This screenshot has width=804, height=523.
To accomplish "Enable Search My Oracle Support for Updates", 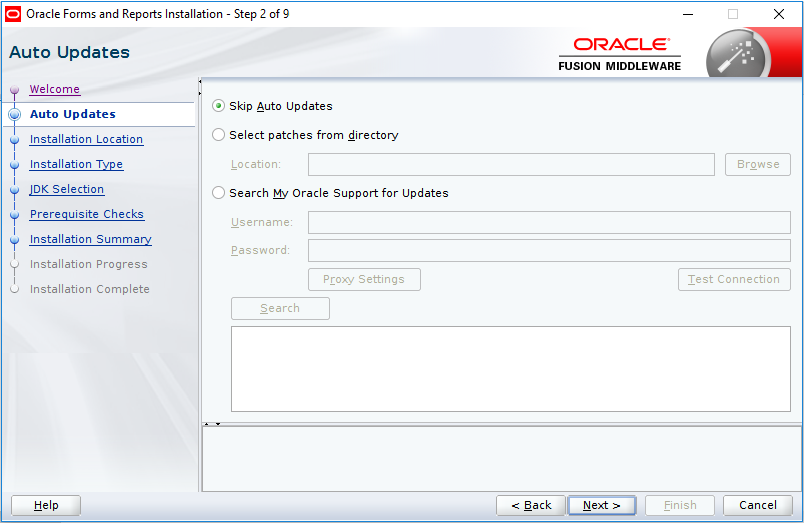I will (x=219, y=193).
